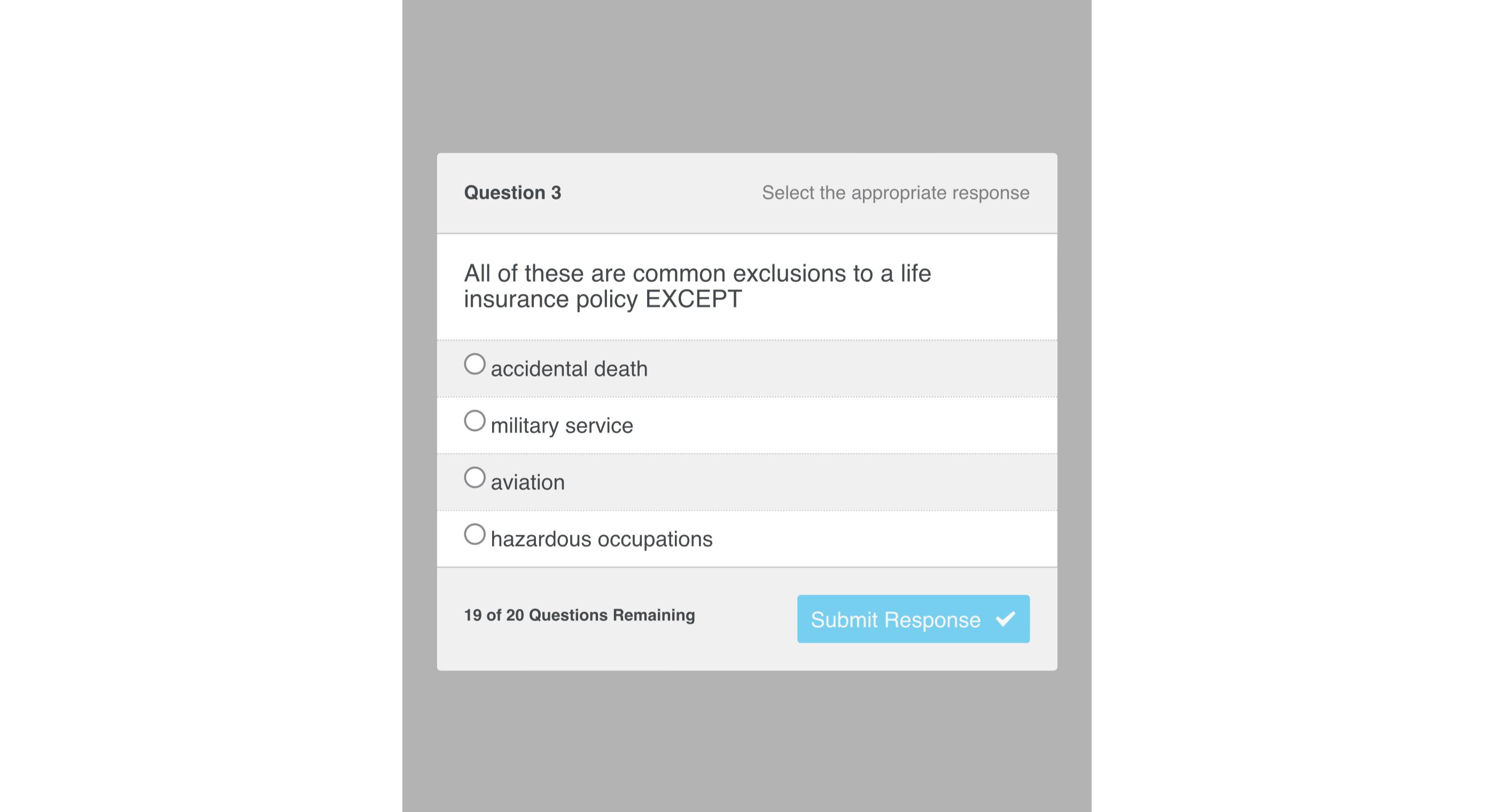Image resolution: width=1494 pixels, height=812 pixels.
Task: Pick the aviation radio button
Action: tap(474, 478)
